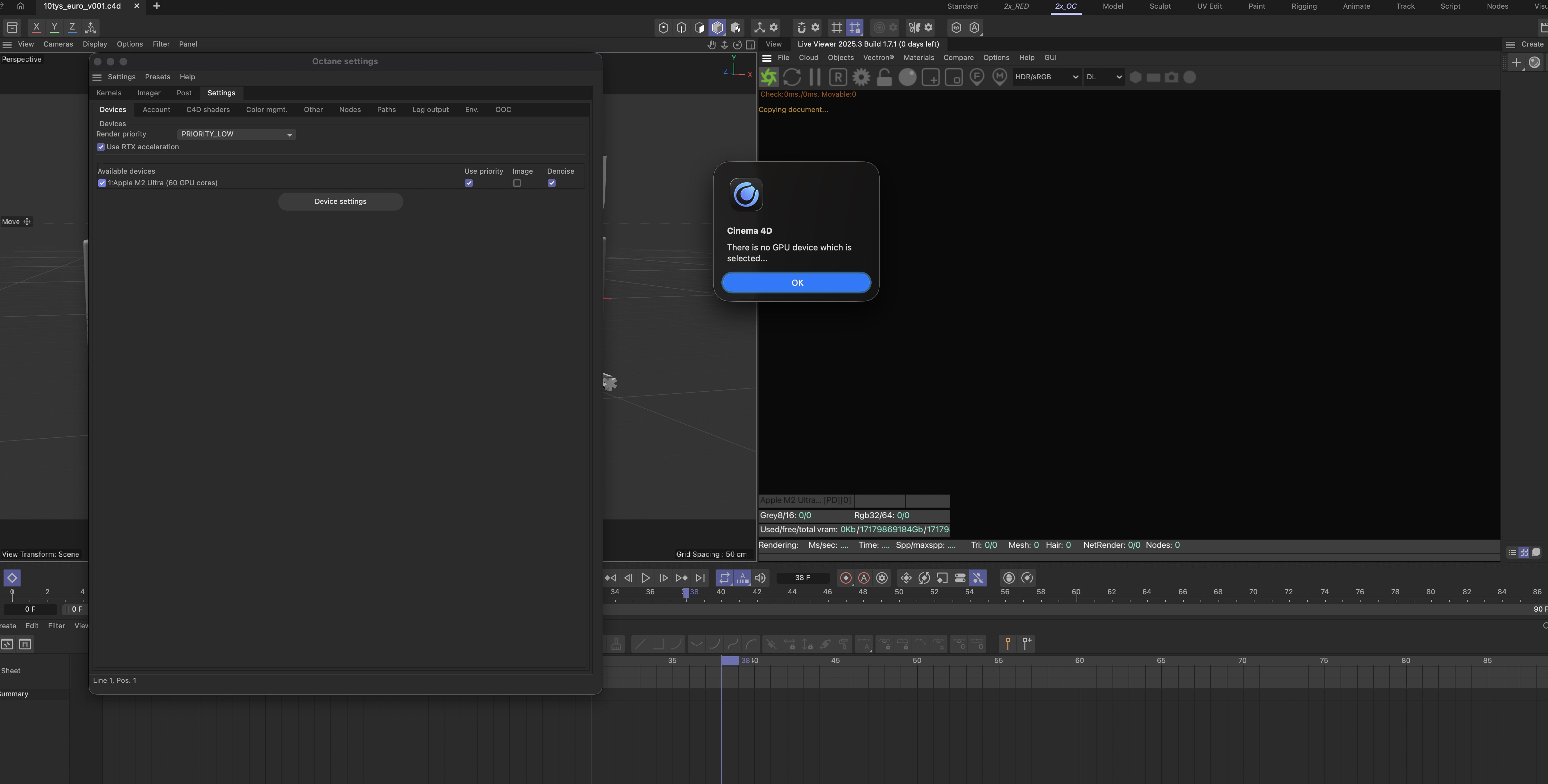Viewport: 1548px width, 784px height.
Task: Enable the Image checkbox for Apple M2 Ultra
Action: click(x=517, y=183)
